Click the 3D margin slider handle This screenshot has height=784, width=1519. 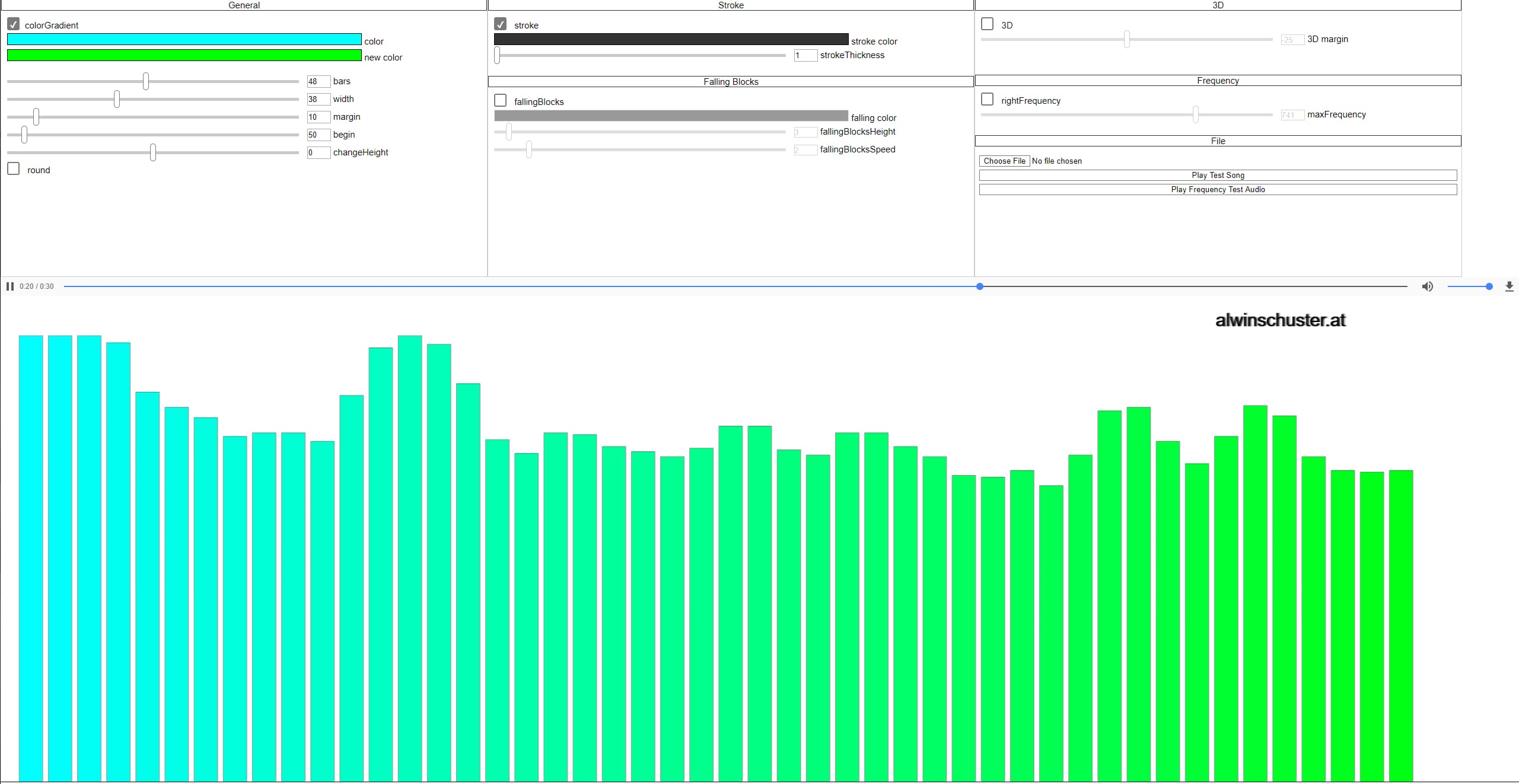[1127, 39]
